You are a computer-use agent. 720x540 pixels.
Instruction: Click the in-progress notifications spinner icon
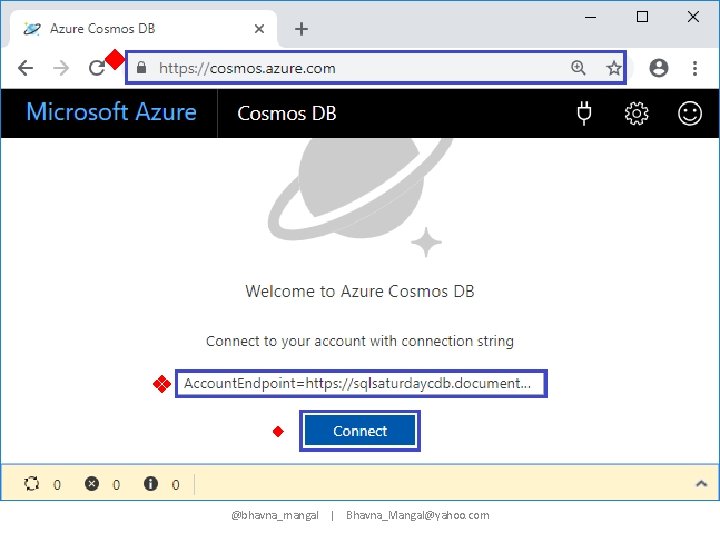coord(32,484)
